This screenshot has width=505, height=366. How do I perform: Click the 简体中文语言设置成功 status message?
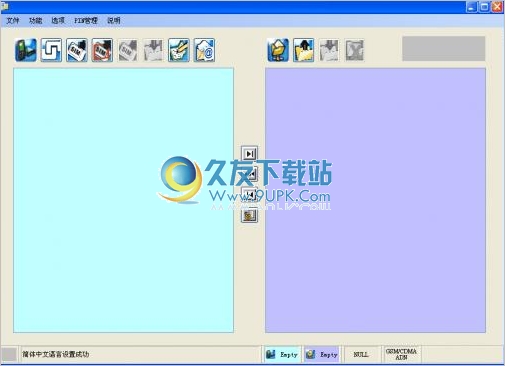point(56,354)
